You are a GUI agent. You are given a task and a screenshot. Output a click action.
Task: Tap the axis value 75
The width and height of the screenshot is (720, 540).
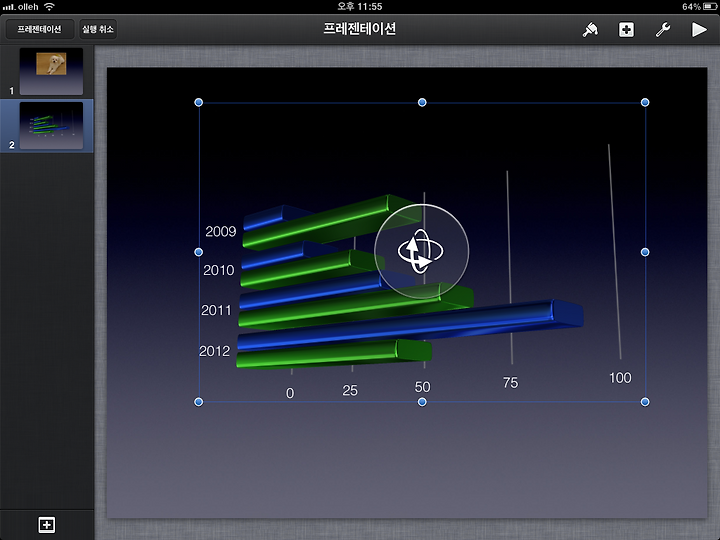(x=511, y=383)
